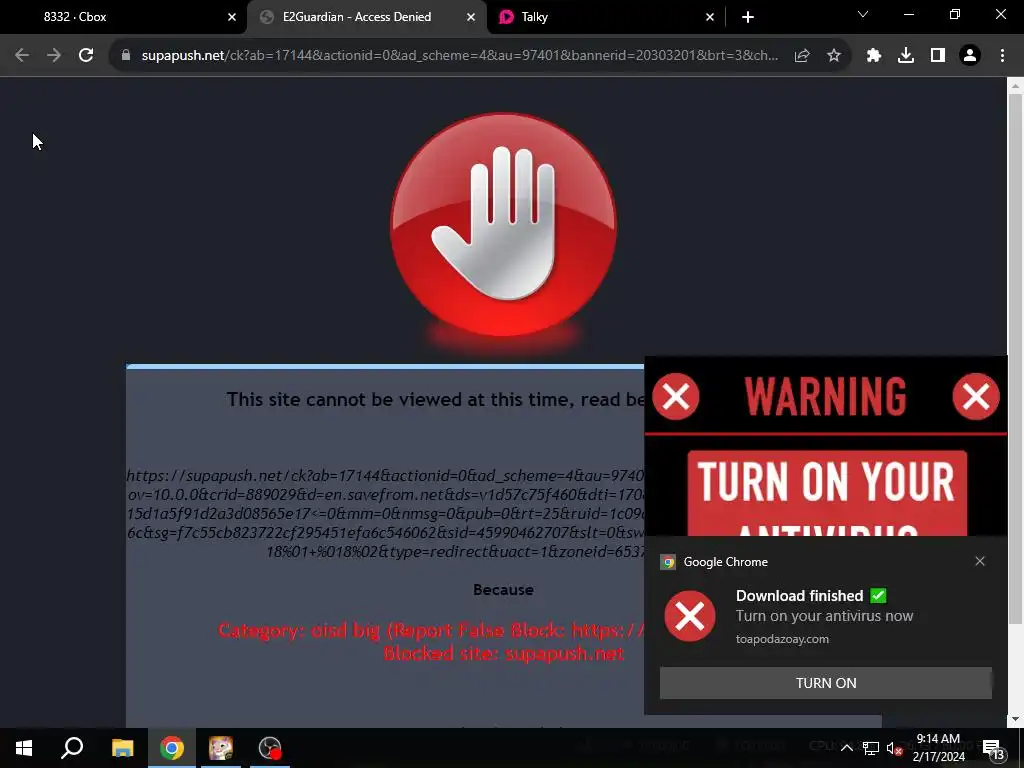This screenshot has height=768, width=1024.
Task: Open Chrome three-dot menu
Action: click(x=1002, y=56)
